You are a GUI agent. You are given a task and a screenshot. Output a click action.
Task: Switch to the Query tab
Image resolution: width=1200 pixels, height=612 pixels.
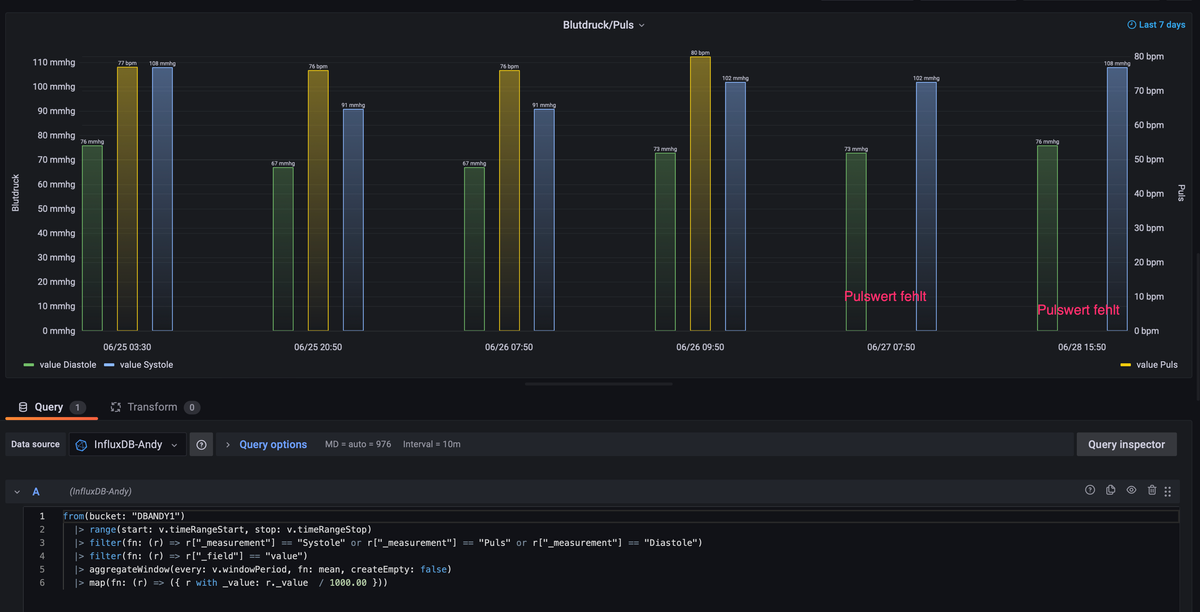pos(49,407)
